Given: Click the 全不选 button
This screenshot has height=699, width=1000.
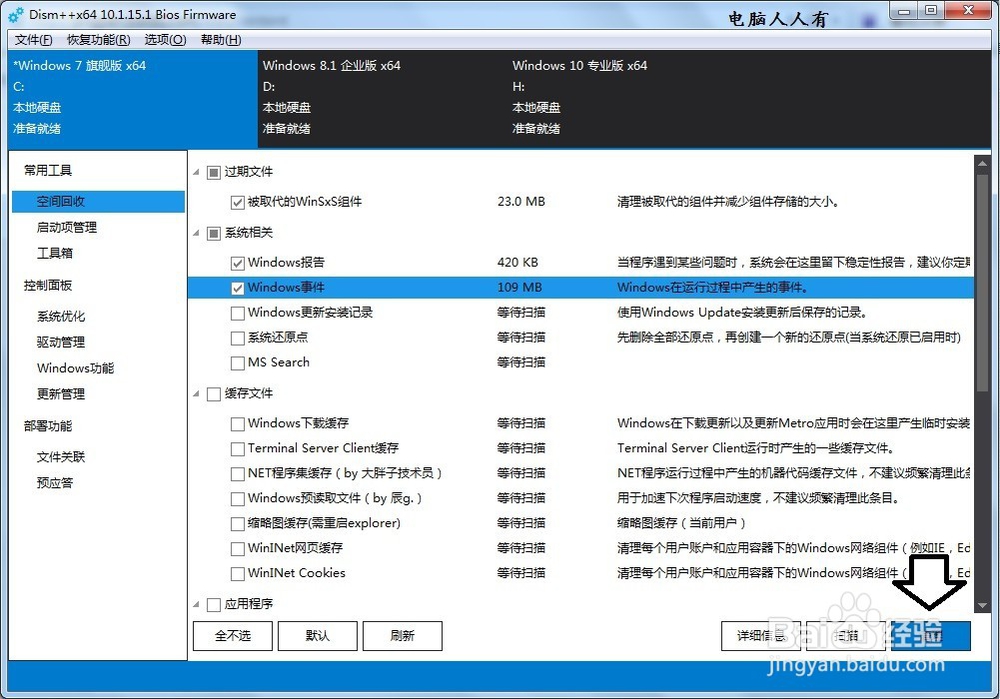Looking at the screenshot, I should (233, 636).
